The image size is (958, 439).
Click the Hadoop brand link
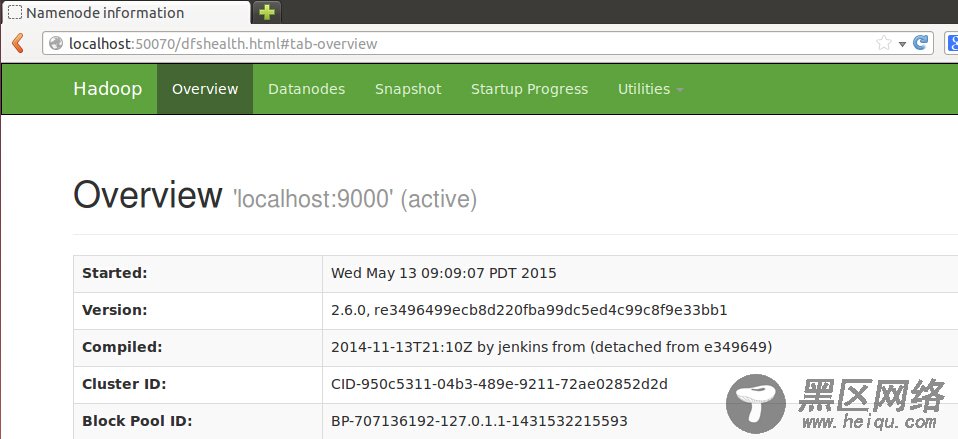(108, 89)
